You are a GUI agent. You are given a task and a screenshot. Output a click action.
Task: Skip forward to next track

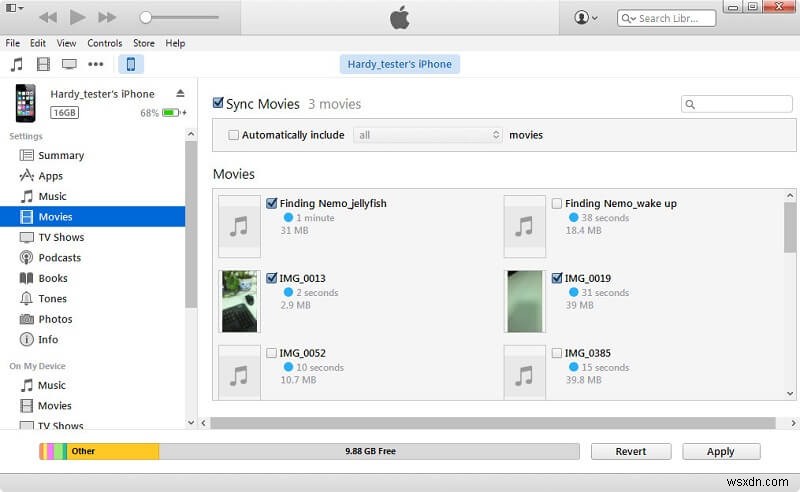[107, 18]
